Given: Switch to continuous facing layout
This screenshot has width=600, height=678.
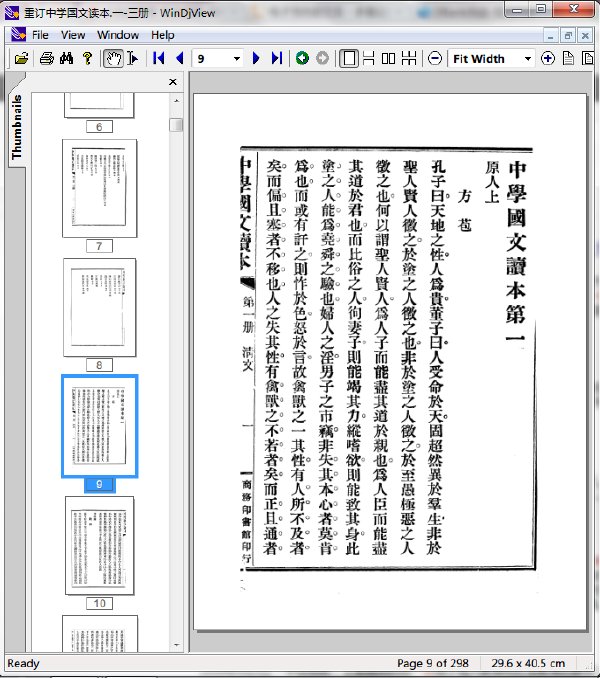Looking at the screenshot, I should pyautogui.click(x=409, y=58).
